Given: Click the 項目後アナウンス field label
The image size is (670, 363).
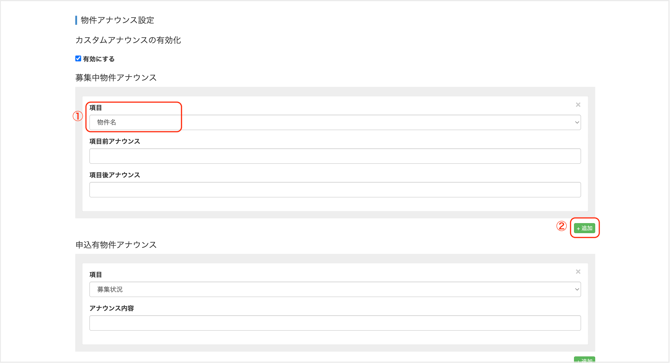Looking at the screenshot, I should tap(115, 175).
